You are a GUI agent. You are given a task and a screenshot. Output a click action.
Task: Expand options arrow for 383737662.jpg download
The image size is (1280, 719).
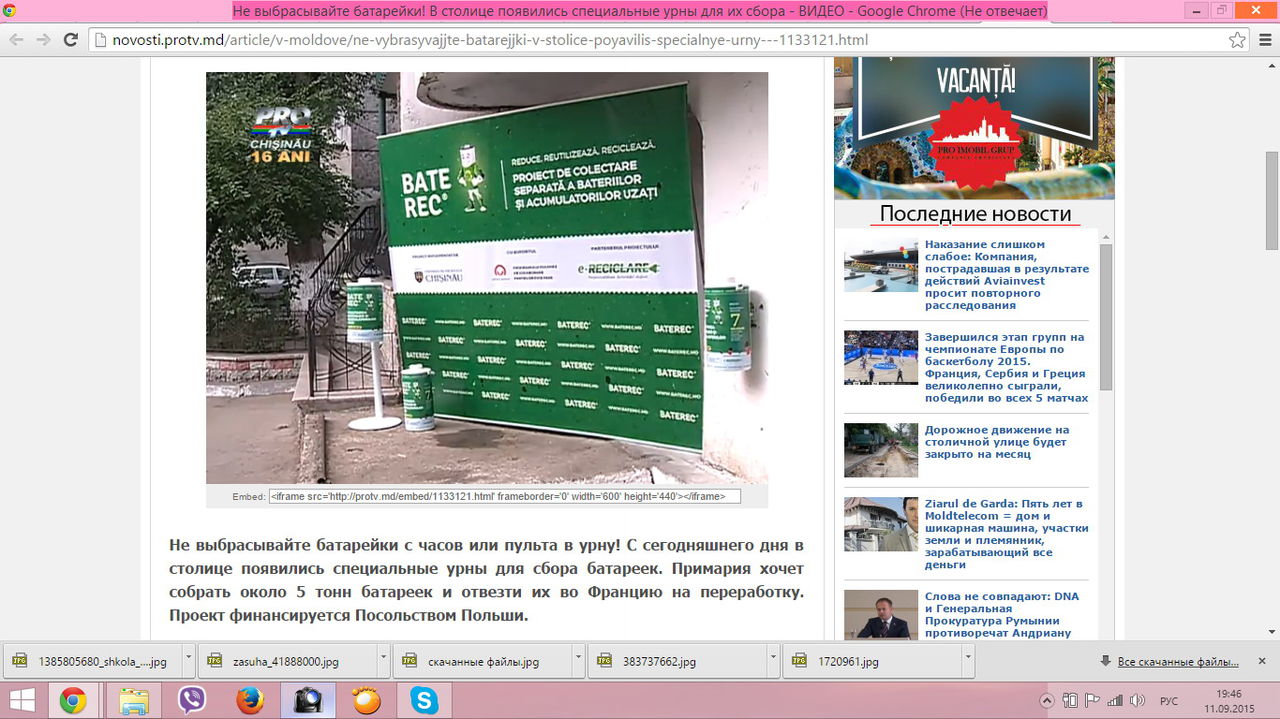pyautogui.click(x=774, y=661)
